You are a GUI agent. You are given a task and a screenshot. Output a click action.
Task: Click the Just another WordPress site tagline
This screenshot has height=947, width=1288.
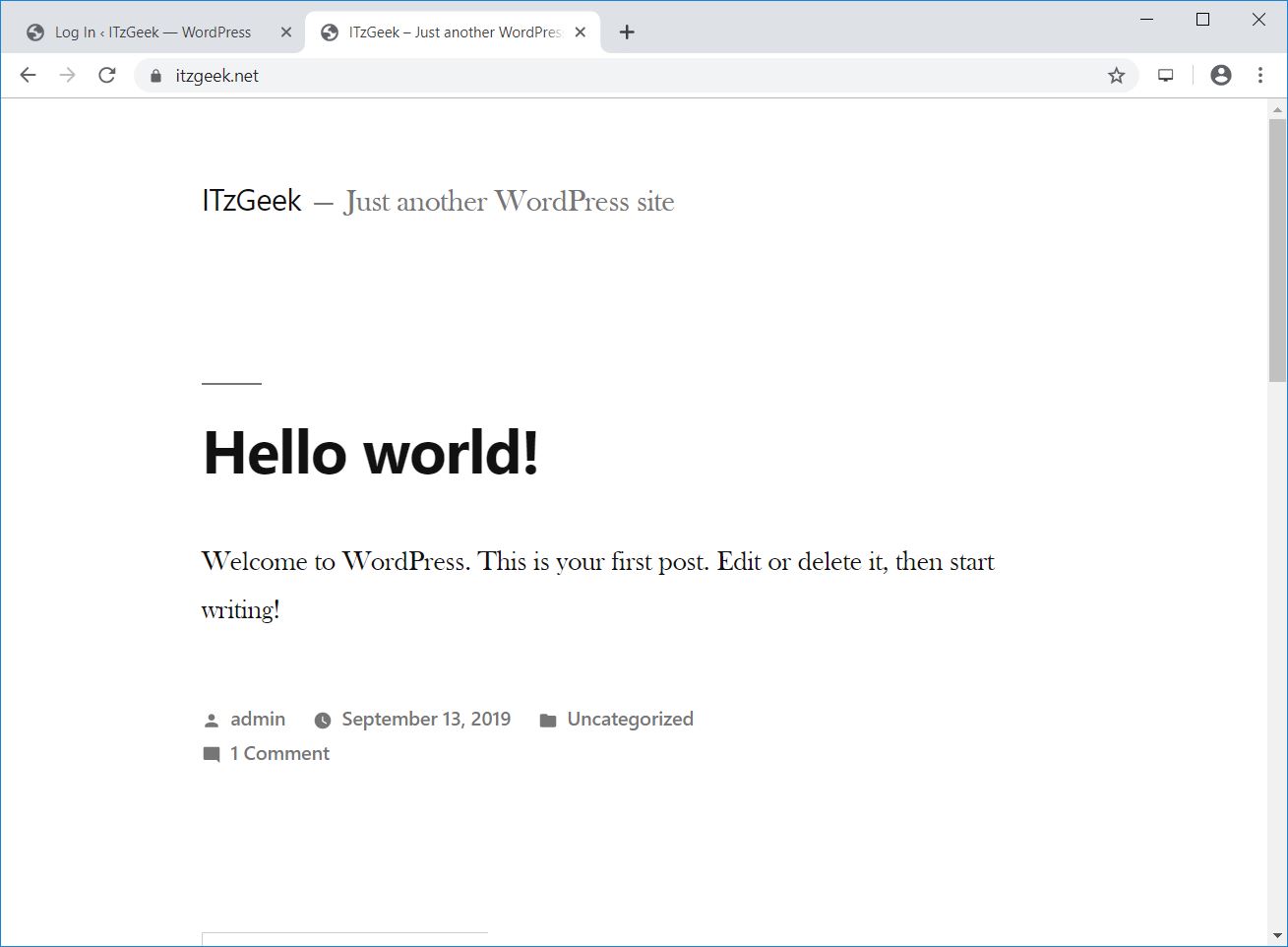[509, 202]
